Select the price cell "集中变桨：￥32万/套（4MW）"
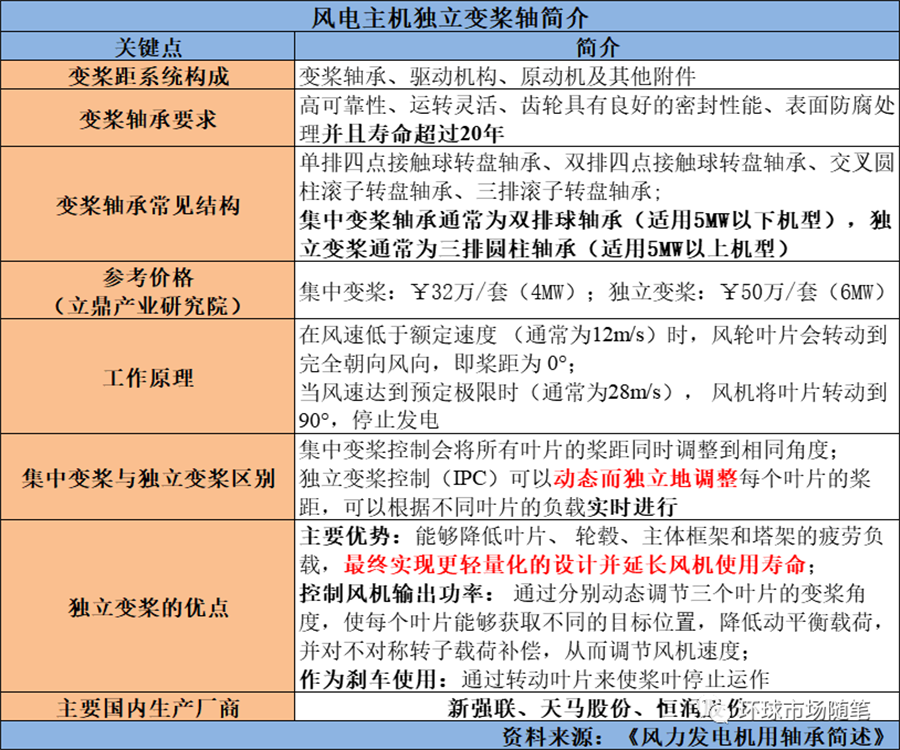The height and width of the screenshot is (750, 900). pyautogui.click(x=597, y=290)
